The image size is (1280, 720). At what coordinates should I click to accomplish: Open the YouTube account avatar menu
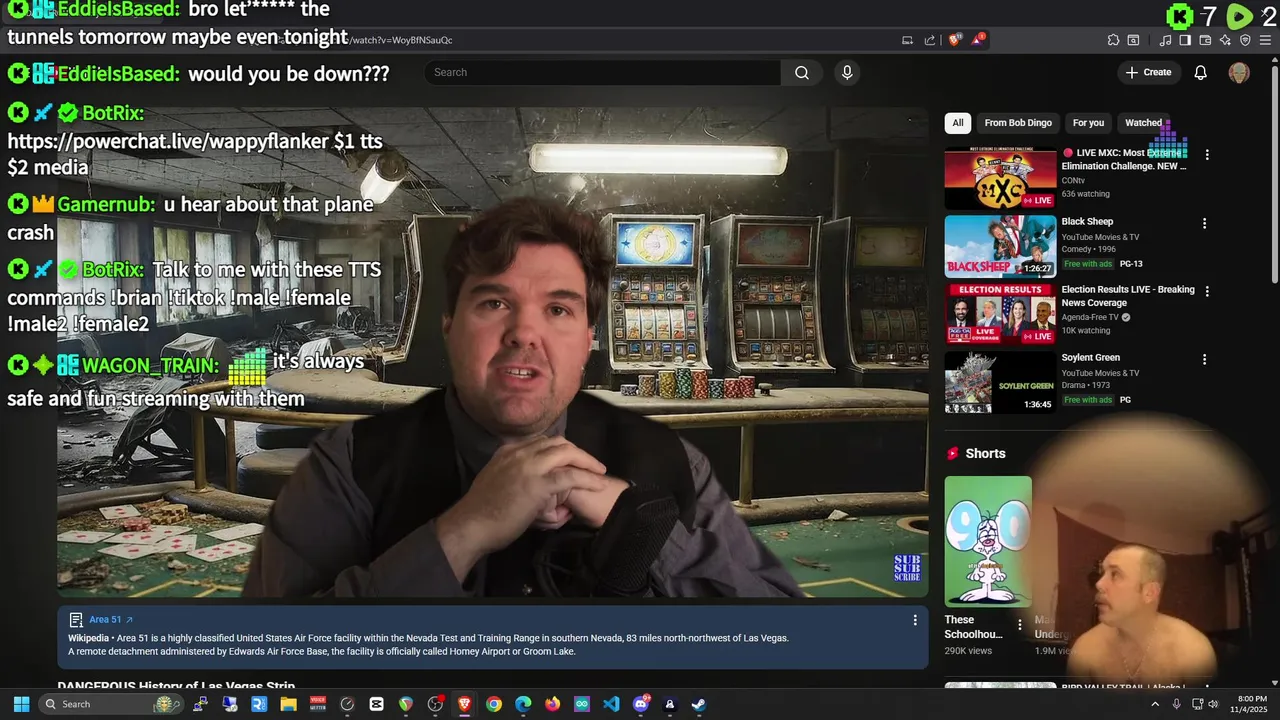[1239, 72]
